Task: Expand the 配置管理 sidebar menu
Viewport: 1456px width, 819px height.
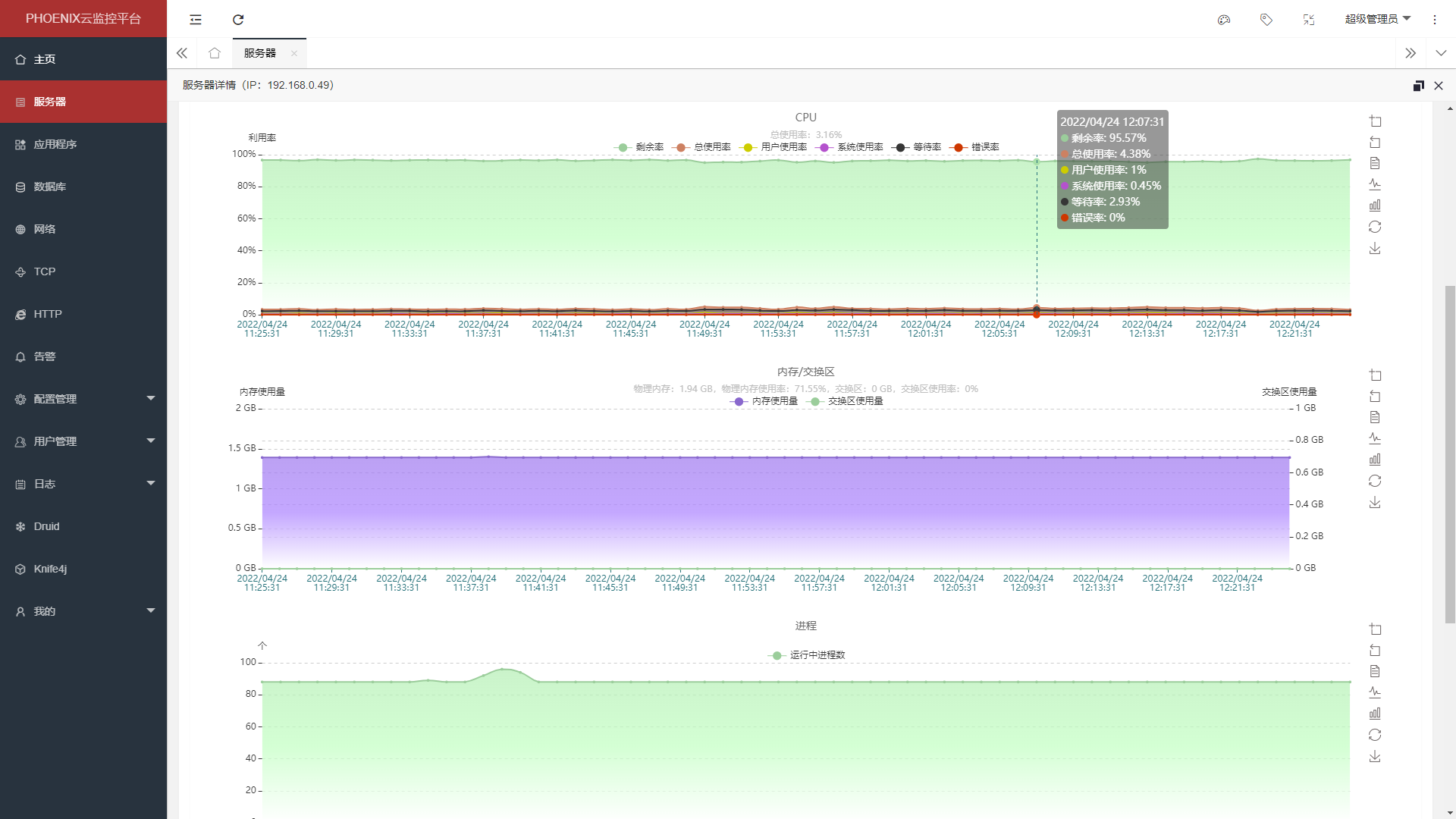Action: (83, 398)
